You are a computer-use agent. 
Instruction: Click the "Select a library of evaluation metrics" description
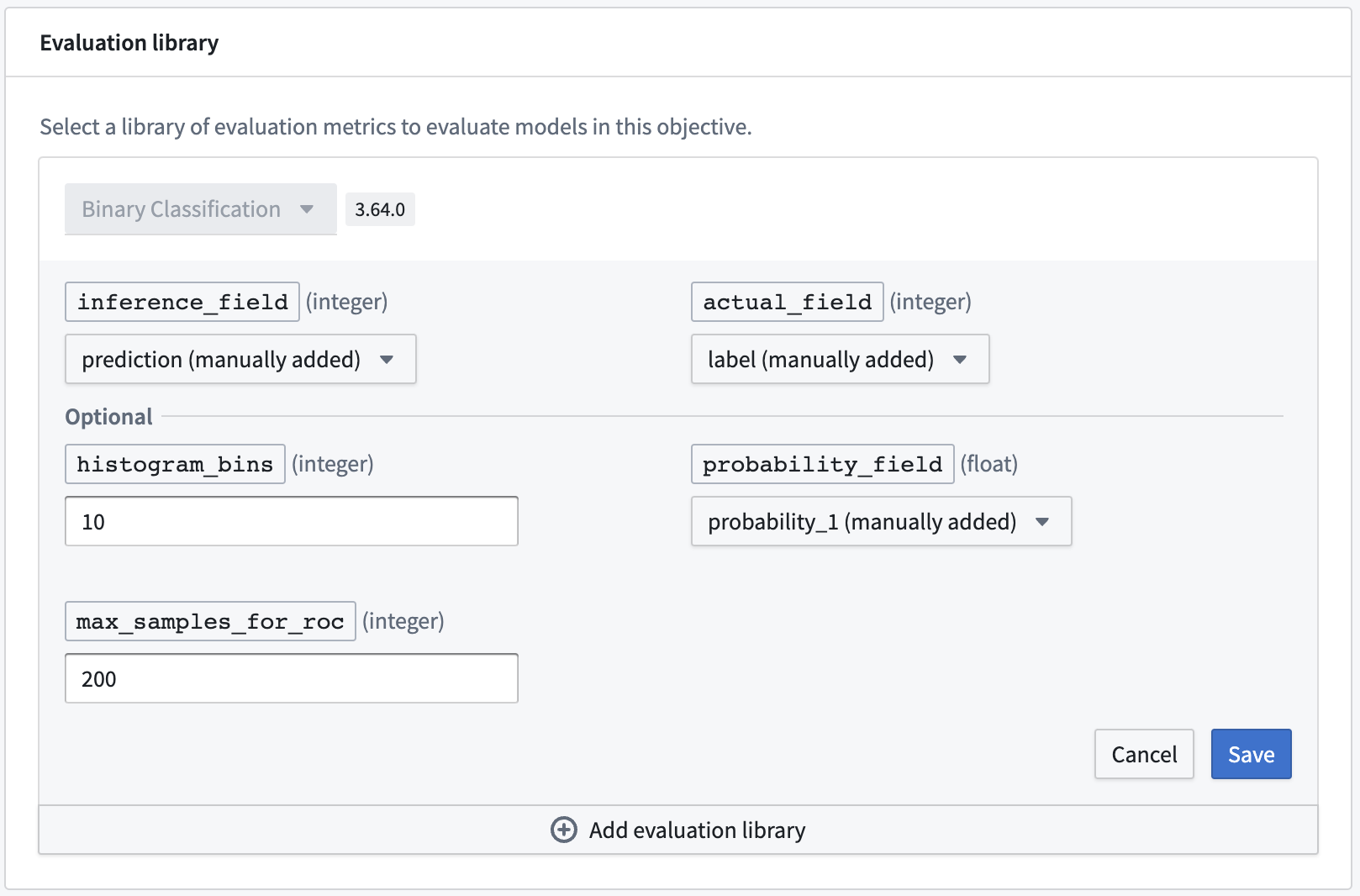pos(396,127)
